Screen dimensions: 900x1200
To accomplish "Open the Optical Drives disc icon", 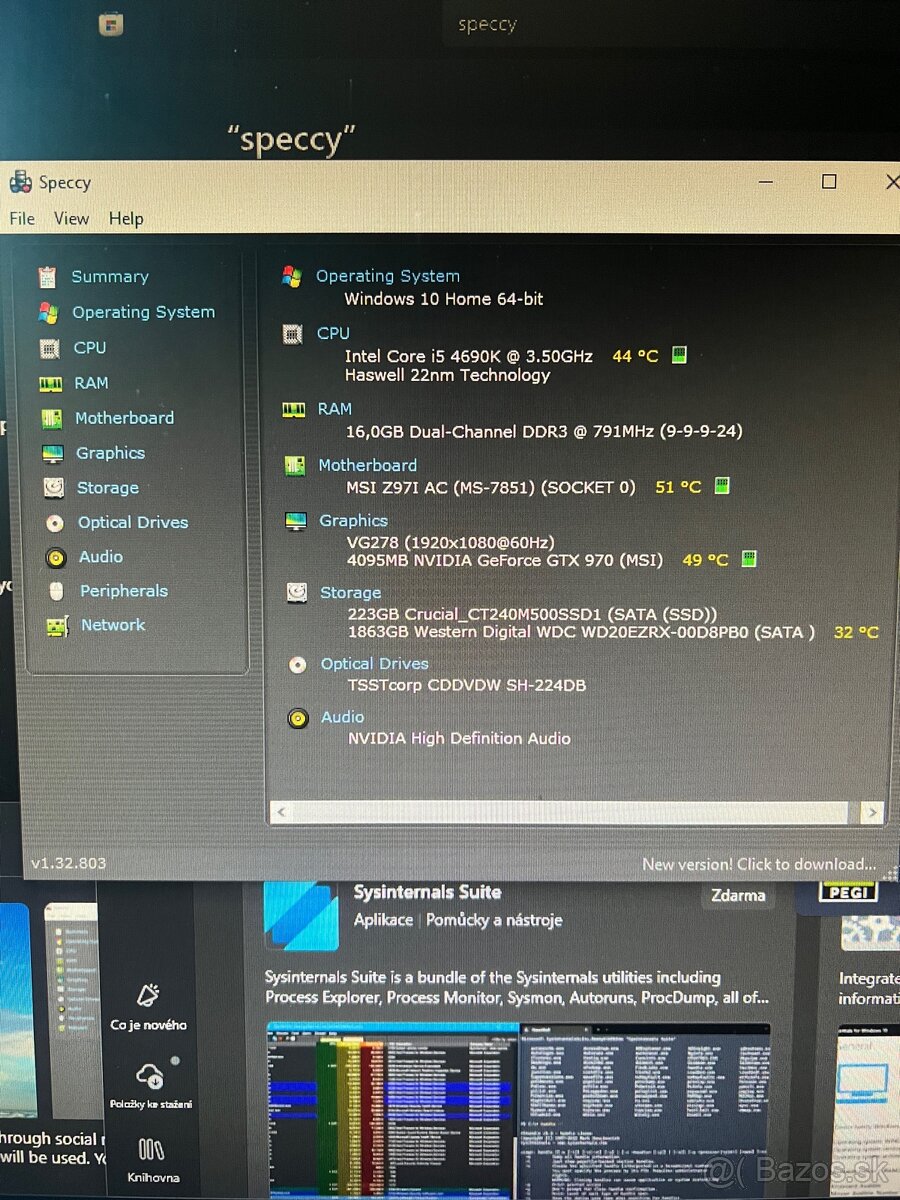I will click(x=55, y=522).
